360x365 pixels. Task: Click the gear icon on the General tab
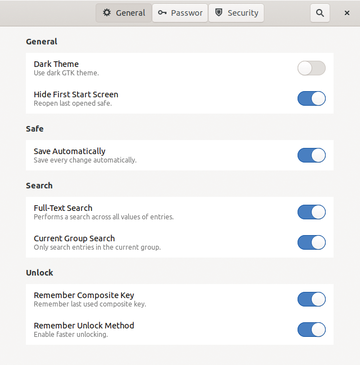point(107,13)
